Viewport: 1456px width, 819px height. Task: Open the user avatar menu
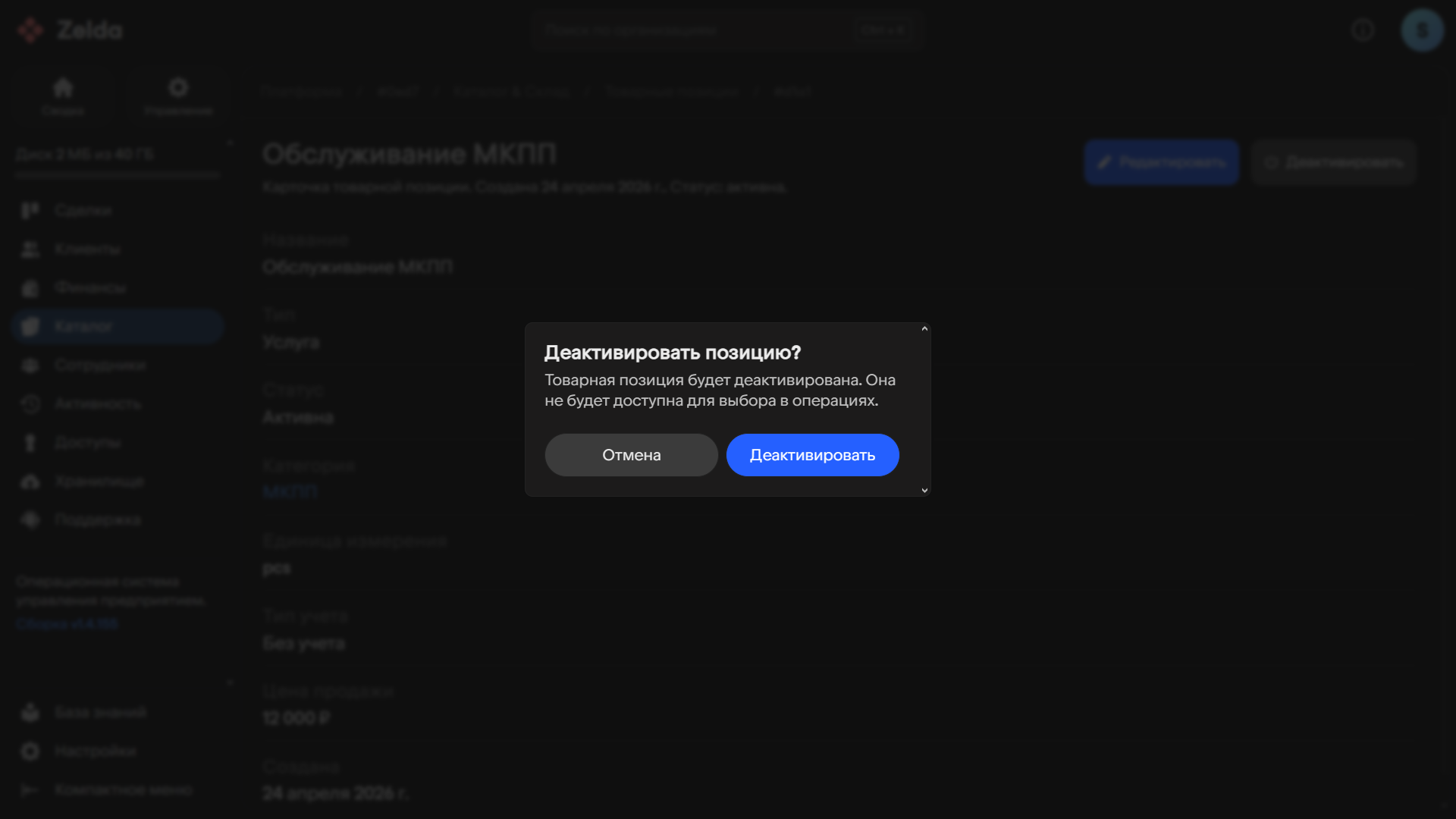tap(1422, 30)
